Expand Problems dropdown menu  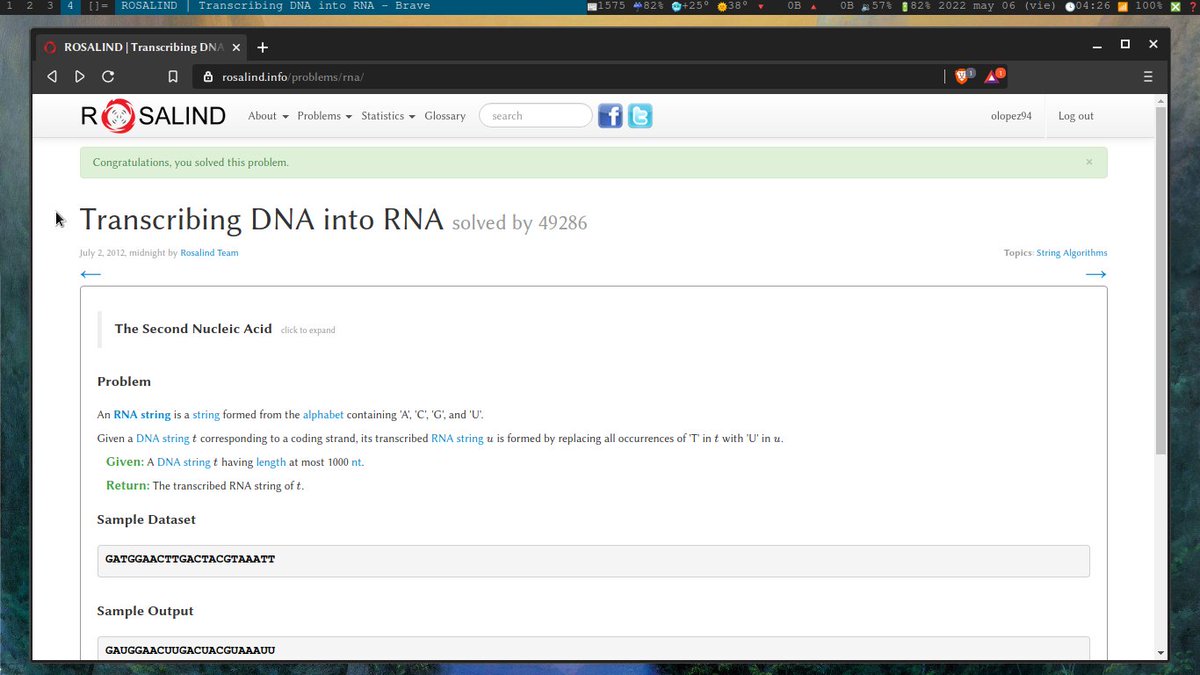325,116
